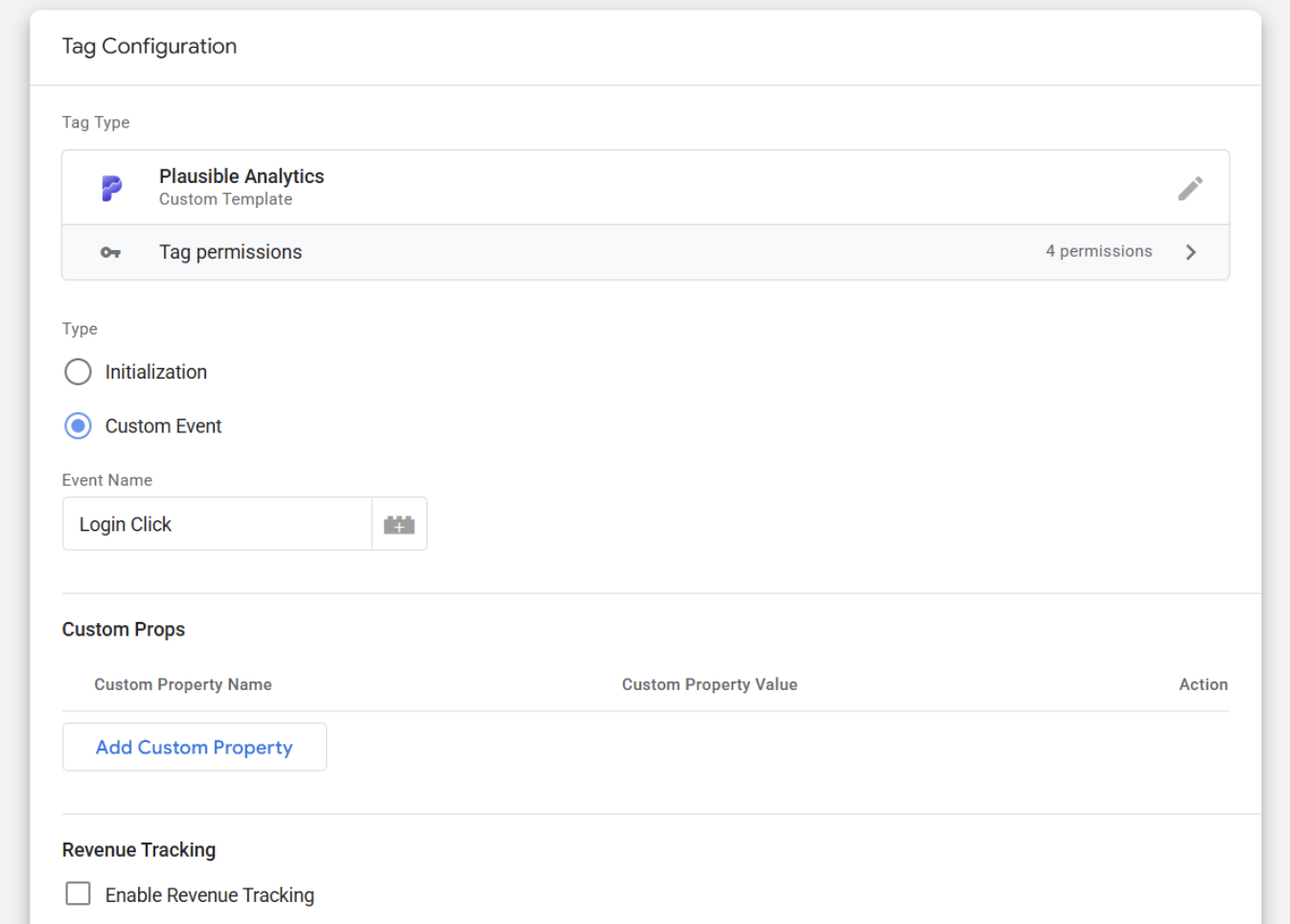Click the brick-shaped variable insertion icon
This screenshot has height=924, width=1290.
pyautogui.click(x=400, y=523)
